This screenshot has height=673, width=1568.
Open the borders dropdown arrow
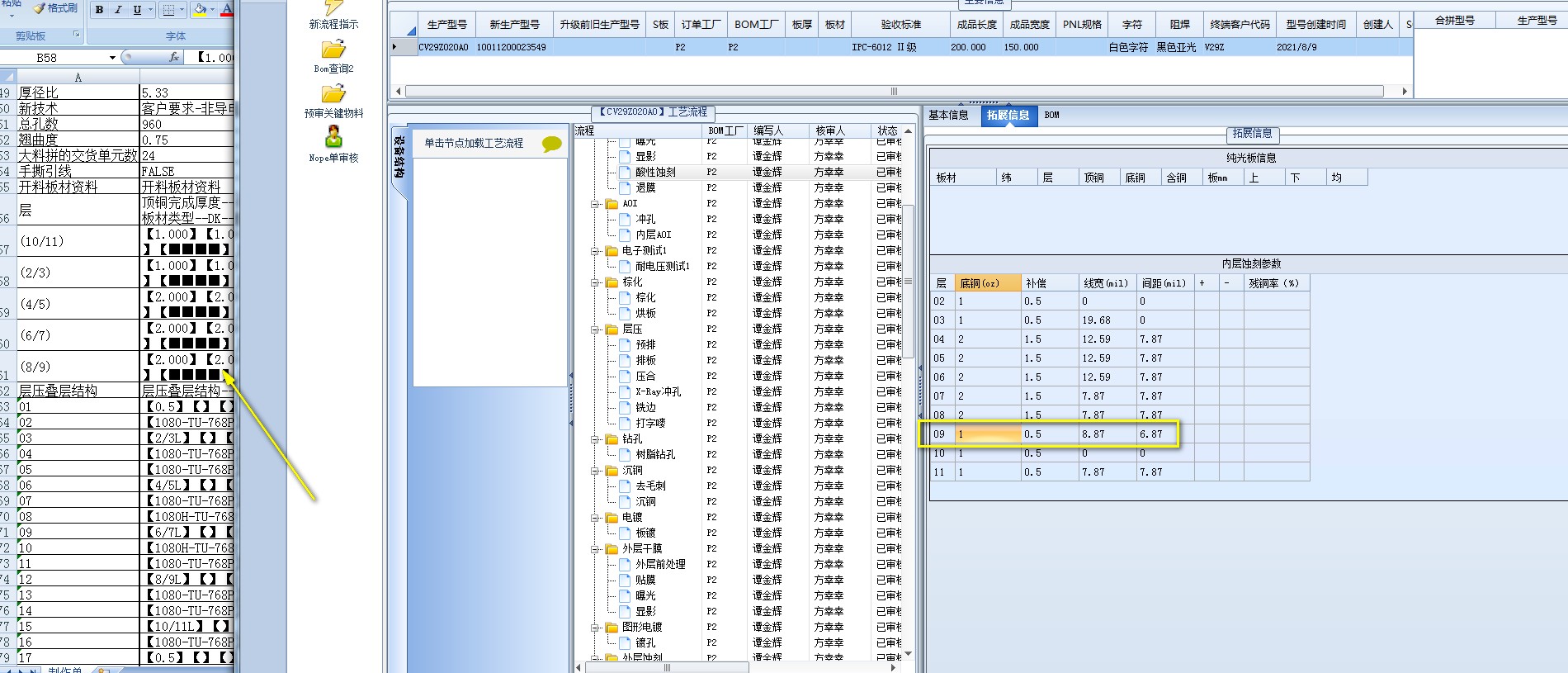(x=182, y=10)
